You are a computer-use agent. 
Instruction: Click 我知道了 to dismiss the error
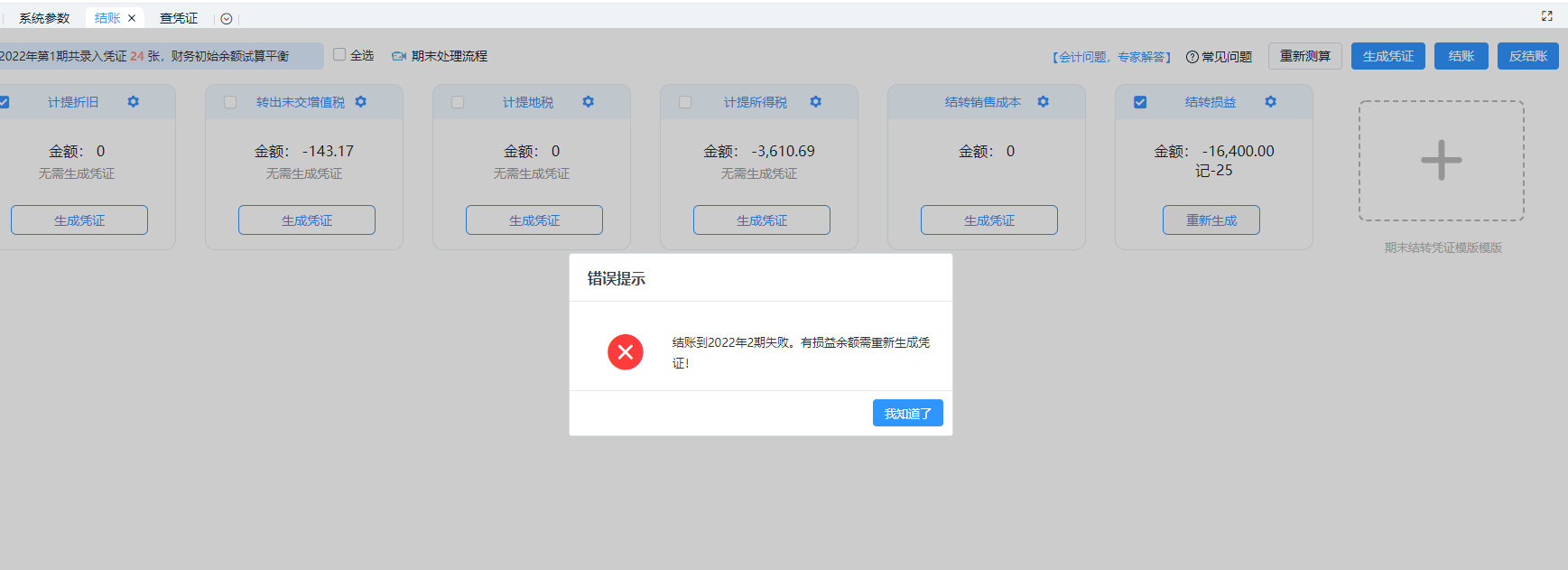[x=907, y=413]
